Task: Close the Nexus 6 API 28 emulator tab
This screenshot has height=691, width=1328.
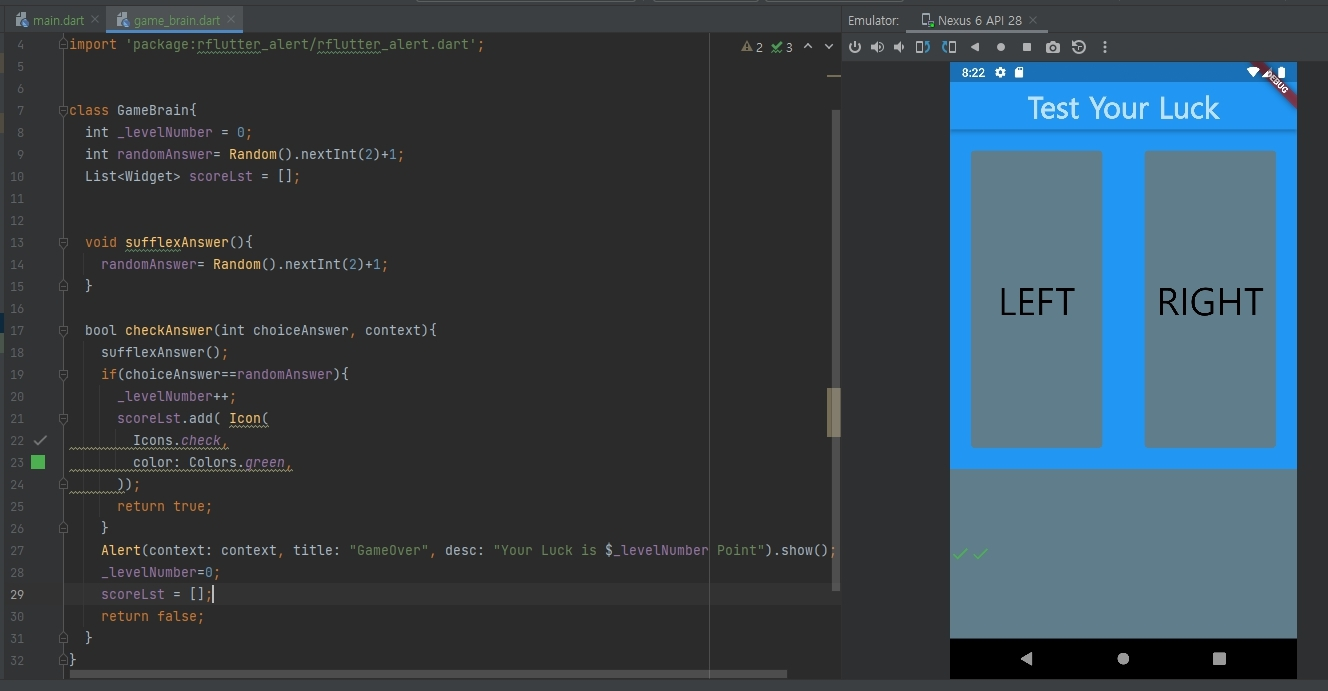Action: pyautogui.click(x=1033, y=20)
